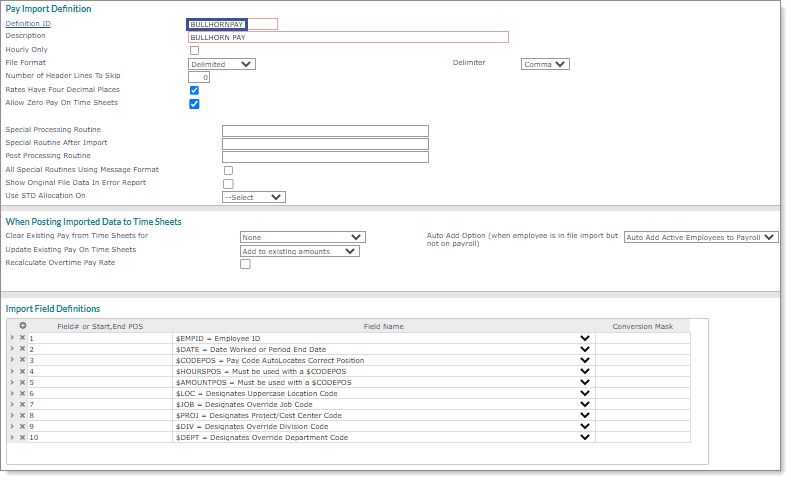Click the add row plus icon in Import Field Definitions

tap(23, 325)
